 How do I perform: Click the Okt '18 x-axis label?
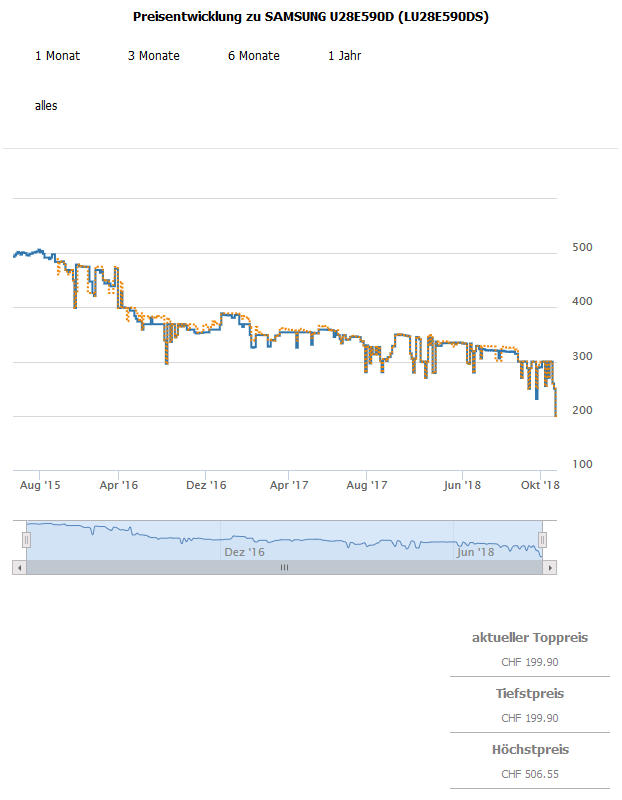pos(541,485)
